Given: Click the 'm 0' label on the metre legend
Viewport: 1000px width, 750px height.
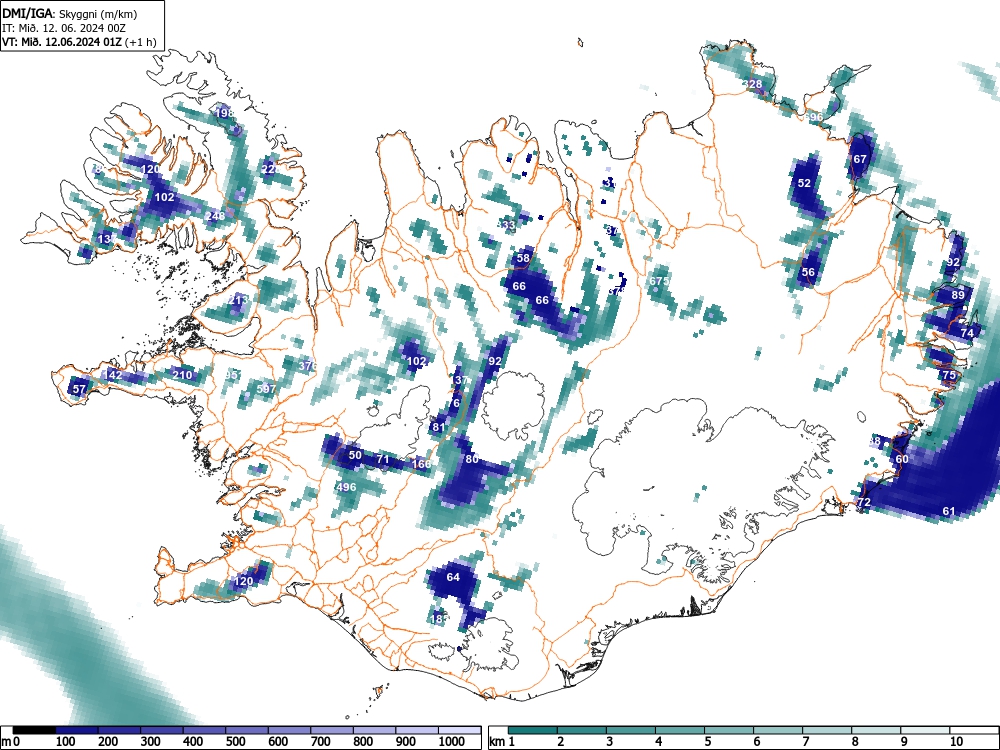Looking at the screenshot, I should [x=11, y=742].
